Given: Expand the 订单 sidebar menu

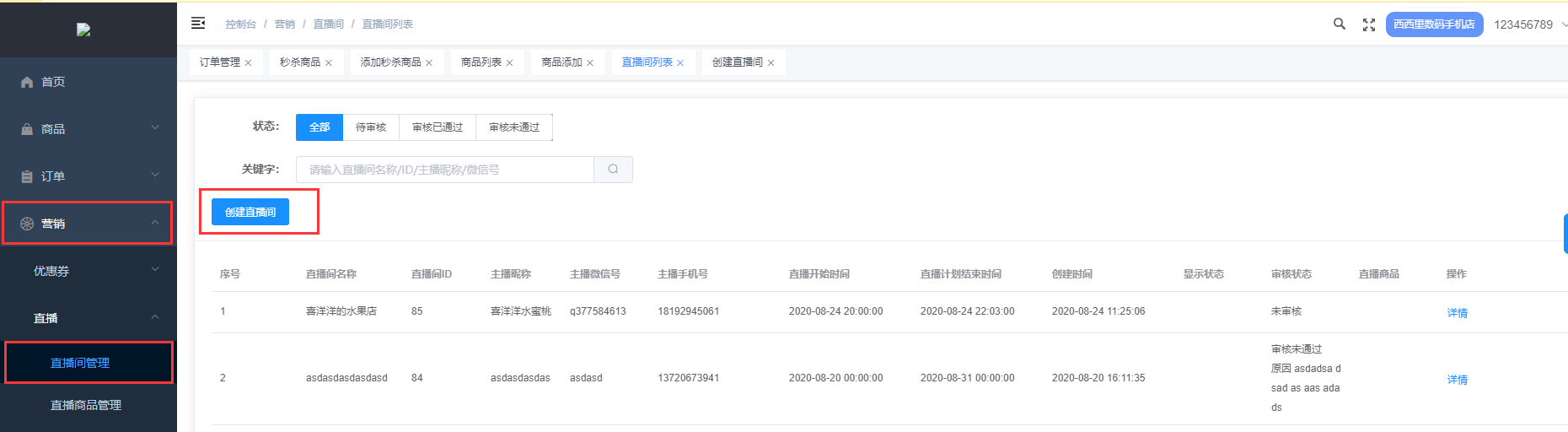Looking at the screenshot, I should 89,176.
